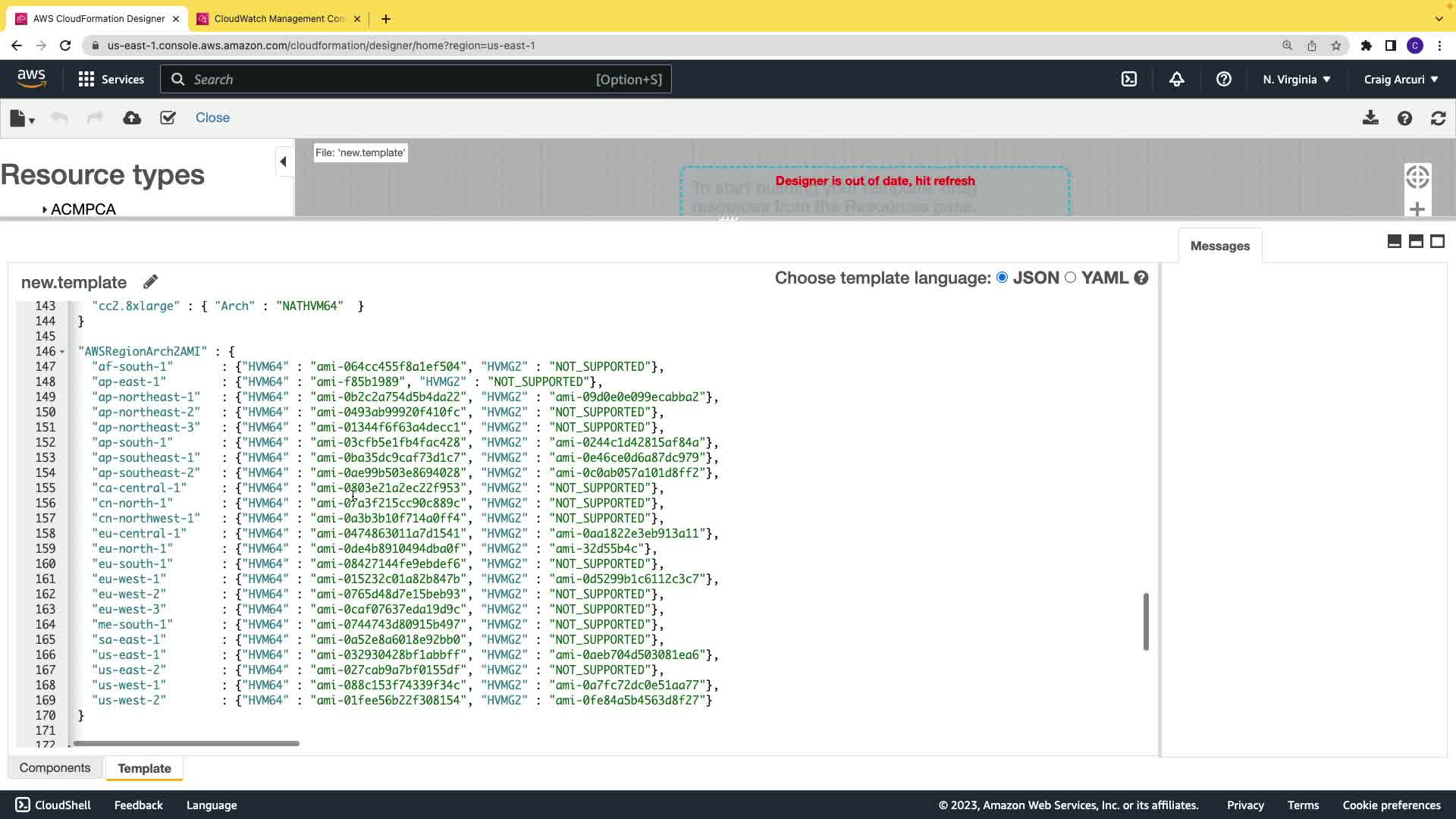Expand the ACMPCA resource category

pyautogui.click(x=45, y=209)
